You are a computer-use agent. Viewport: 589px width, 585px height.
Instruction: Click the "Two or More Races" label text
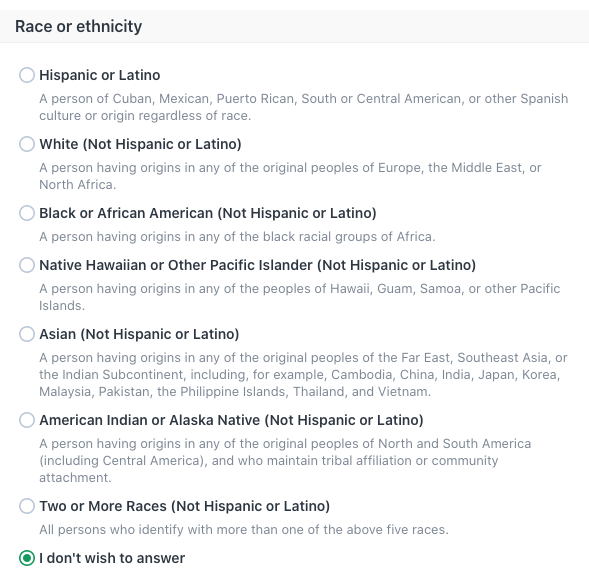click(185, 506)
